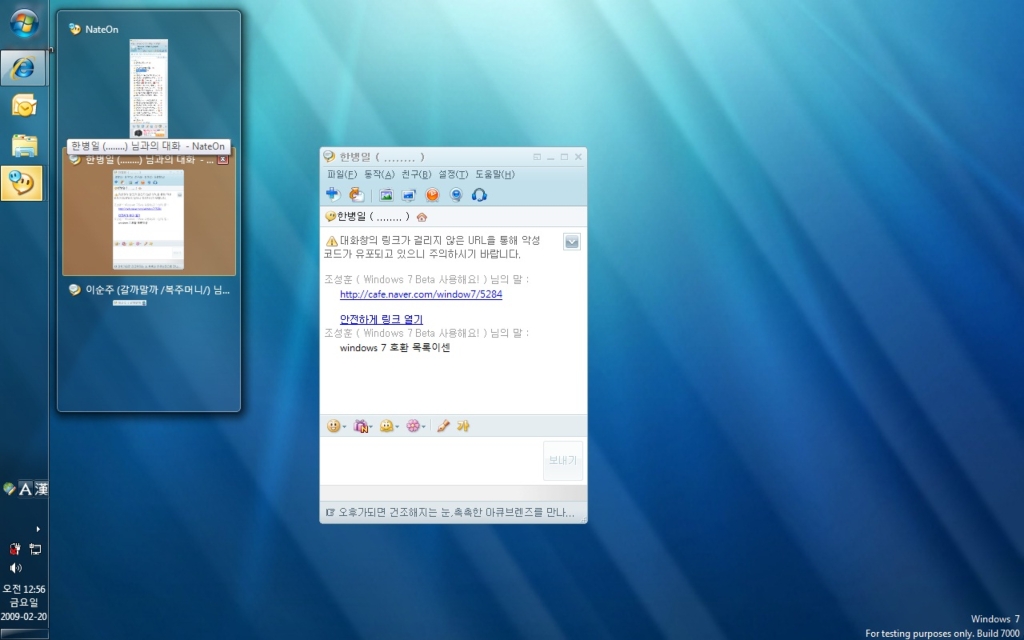Click the photo sharing icon in chat toolbar
The width and height of the screenshot is (1024, 640).
(386, 195)
